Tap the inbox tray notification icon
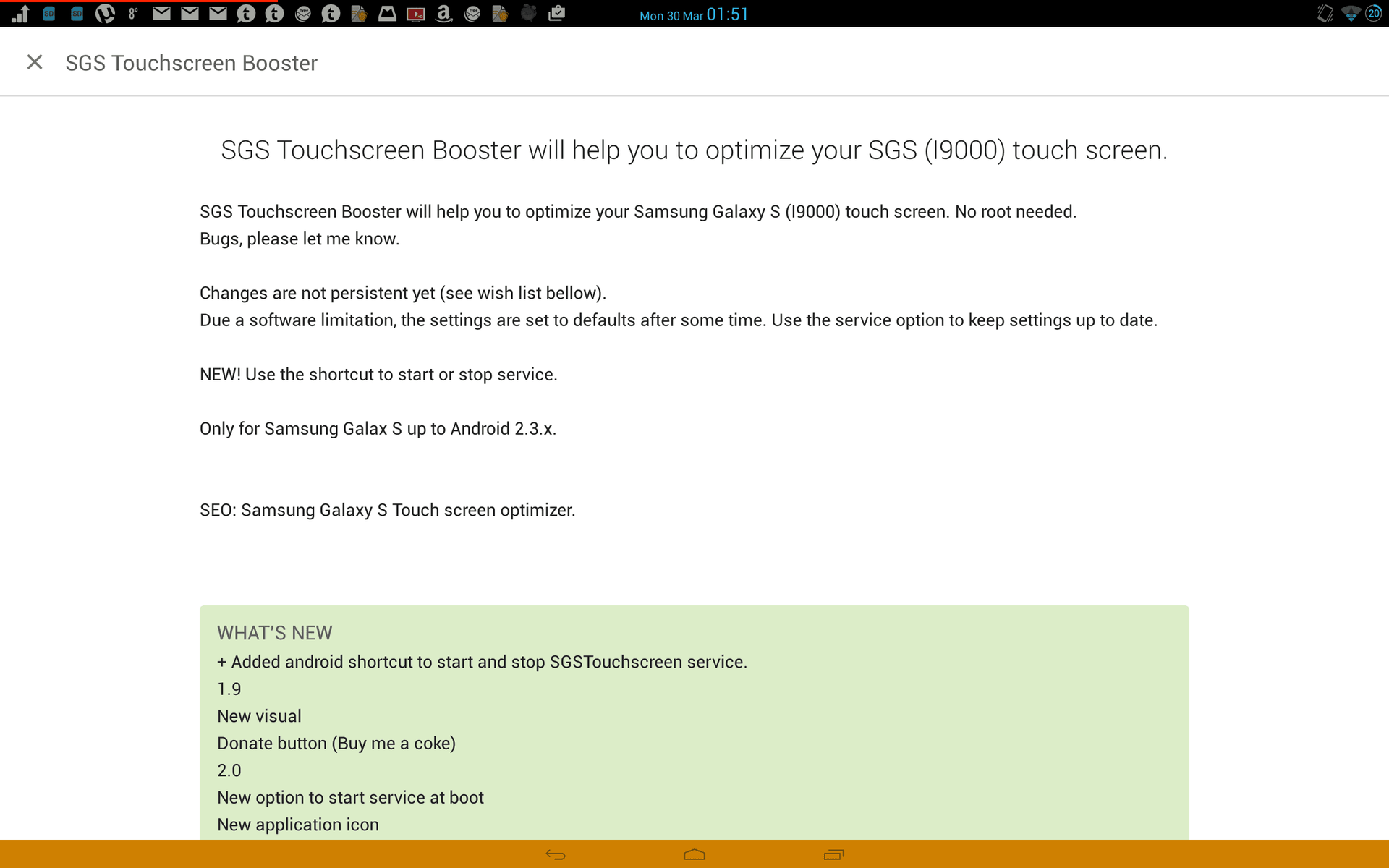Viewport: 1389px width, 868px height. (387, 14)
